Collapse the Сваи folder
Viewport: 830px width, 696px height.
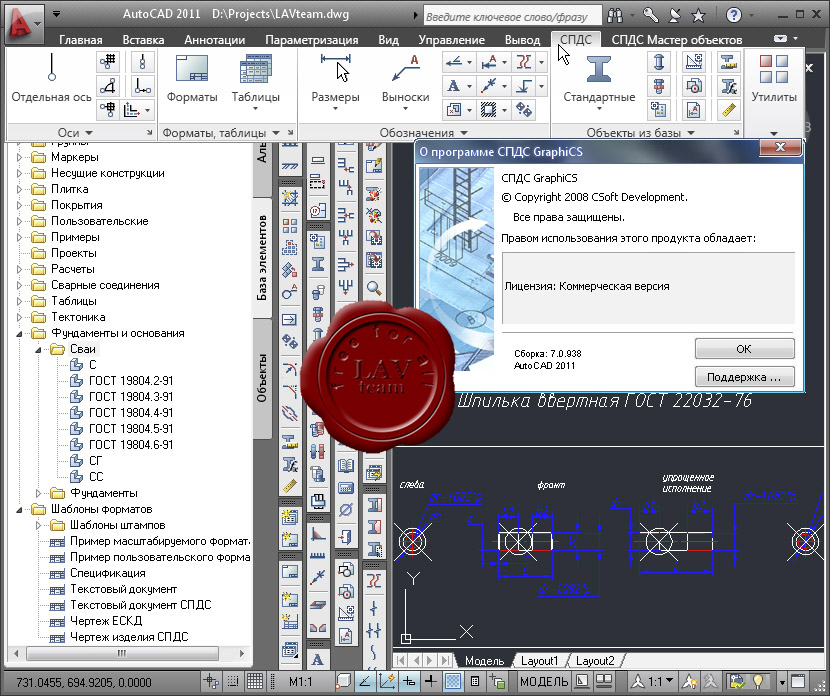pos(38,349)
